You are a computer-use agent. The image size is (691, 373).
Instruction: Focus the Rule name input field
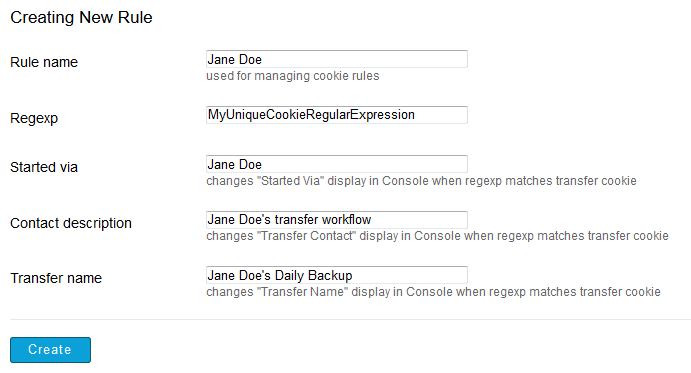tap(337, 59)
